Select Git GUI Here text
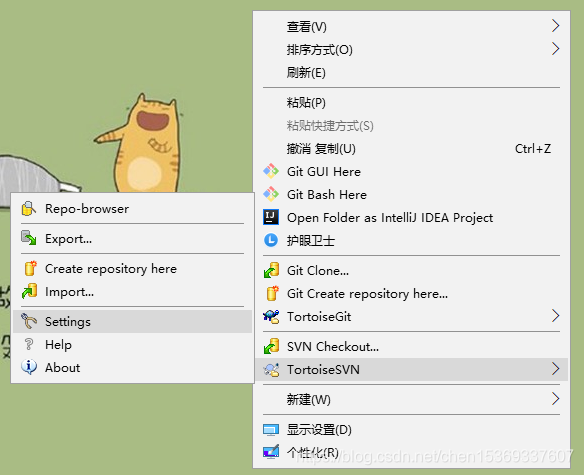This screenshot has width=584, height=475. point(324,172)
